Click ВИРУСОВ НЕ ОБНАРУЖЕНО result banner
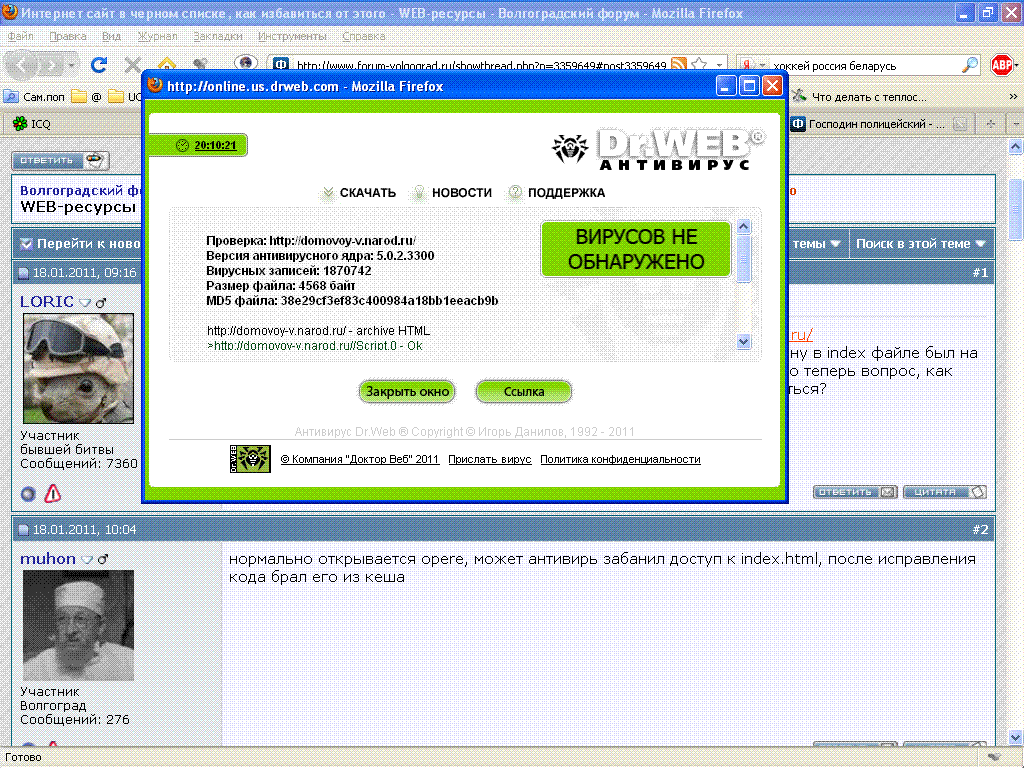The width and height of the screenshot is (1024, 768). 636,249
